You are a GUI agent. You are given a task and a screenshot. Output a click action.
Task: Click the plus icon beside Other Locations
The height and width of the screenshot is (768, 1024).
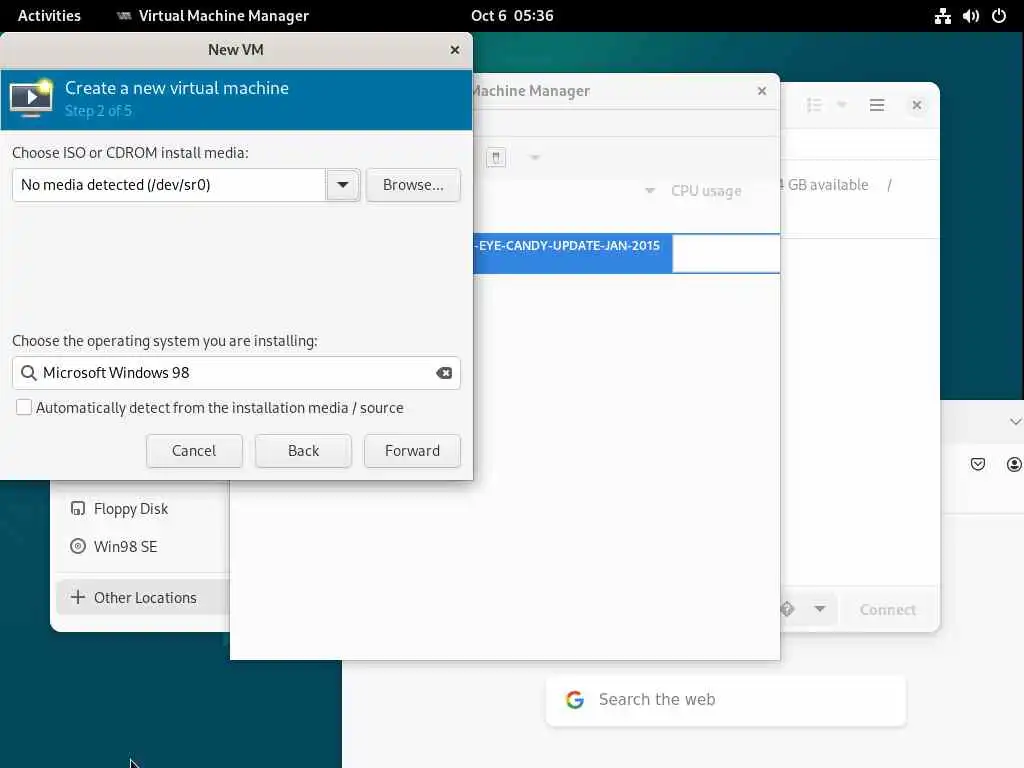[x=78, y=597]
